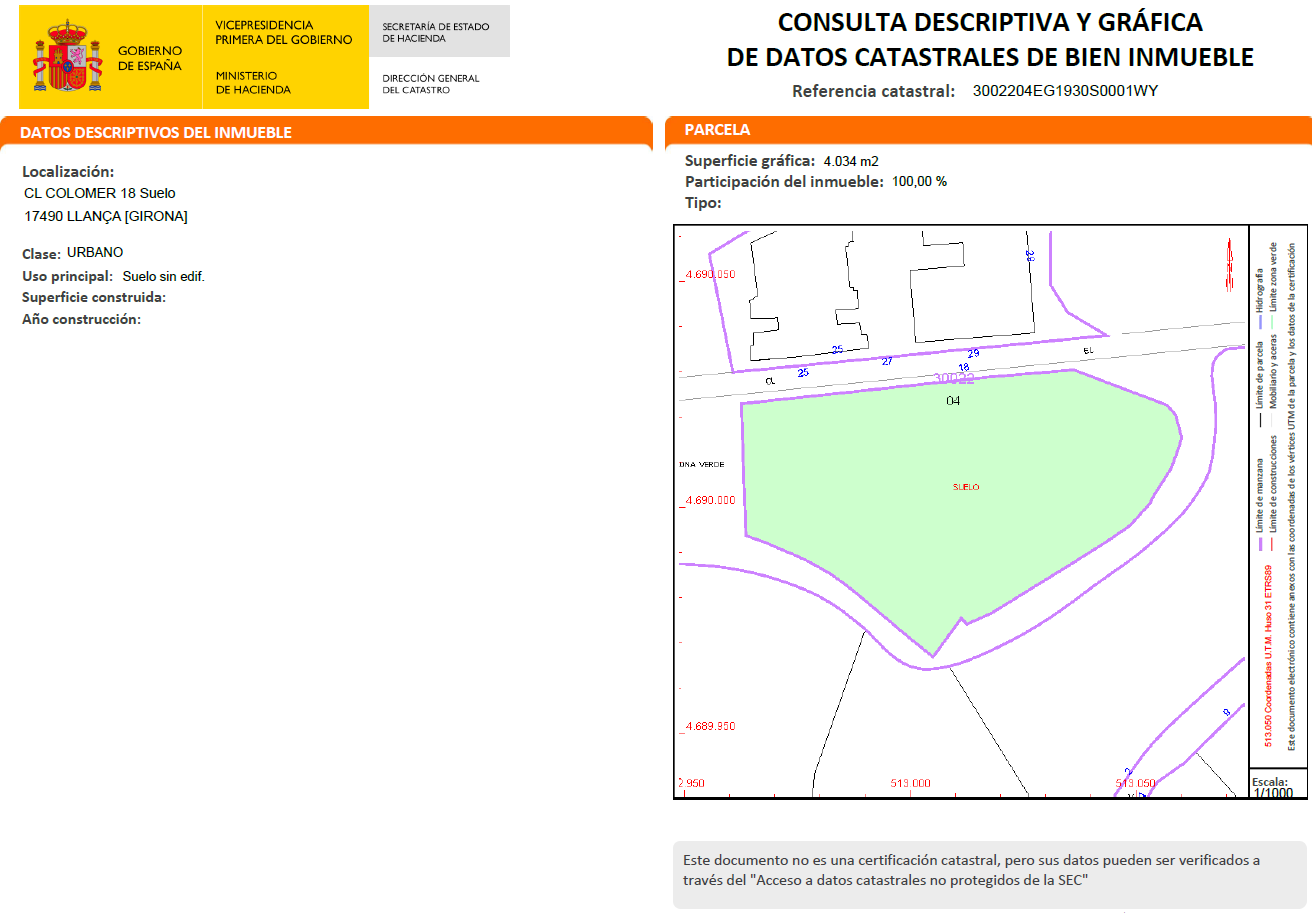Click the 4.690.050 coordinate label on the map
The height and width of the screenshot is (913, 1312).
[708, 274]
